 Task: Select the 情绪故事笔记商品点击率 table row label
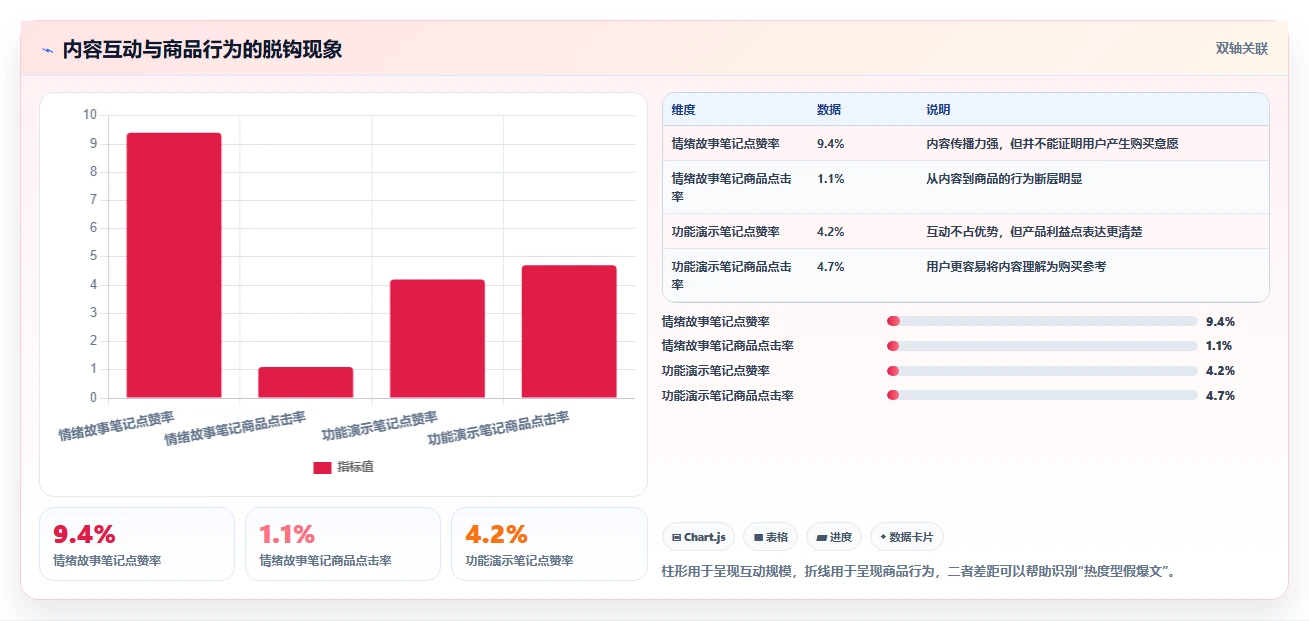coord(732,187)
